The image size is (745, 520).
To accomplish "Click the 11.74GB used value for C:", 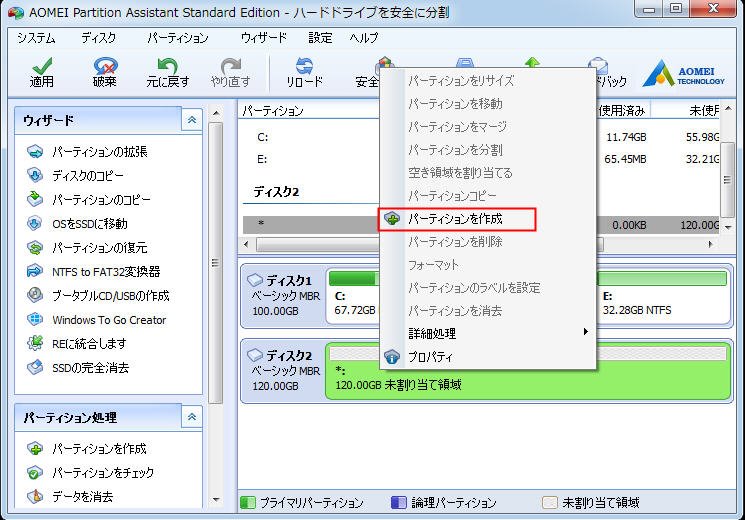I will tap(626, 137).
